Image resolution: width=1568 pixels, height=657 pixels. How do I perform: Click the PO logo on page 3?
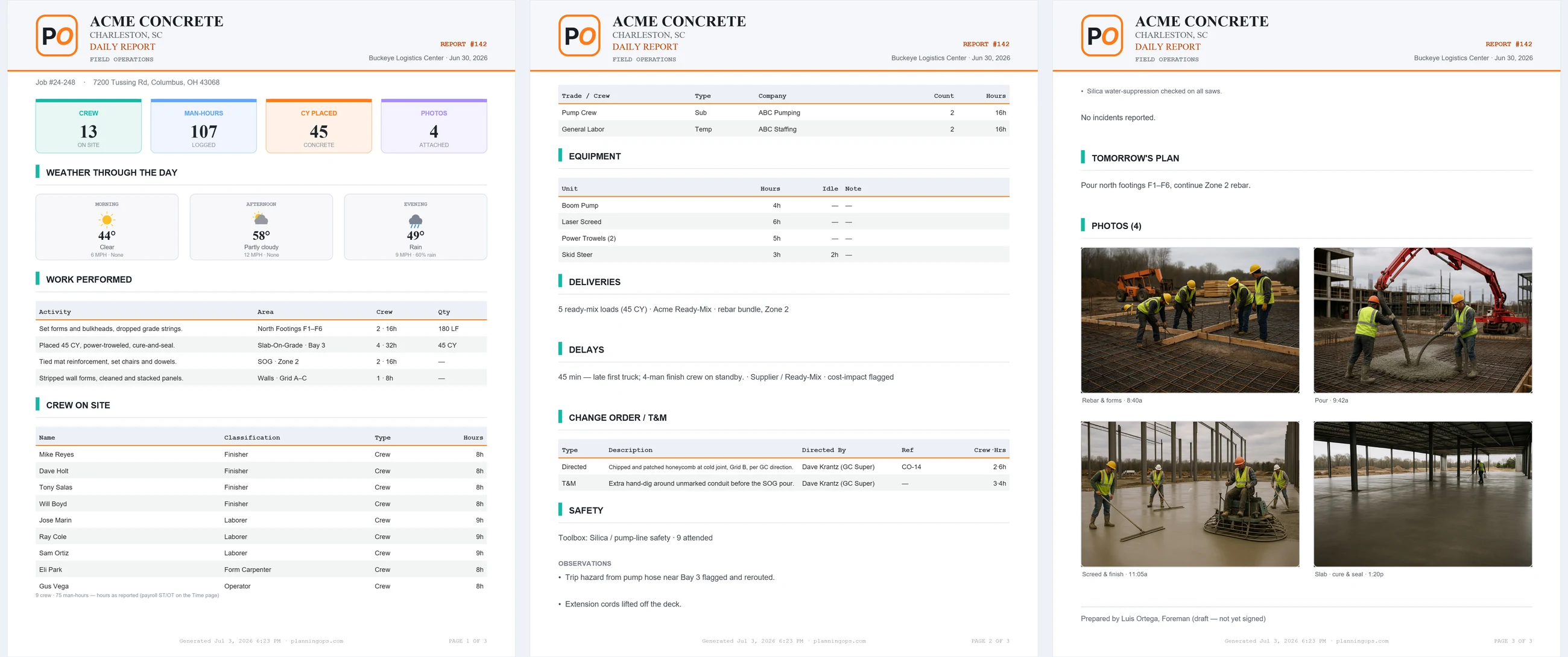pos(1102,36)
